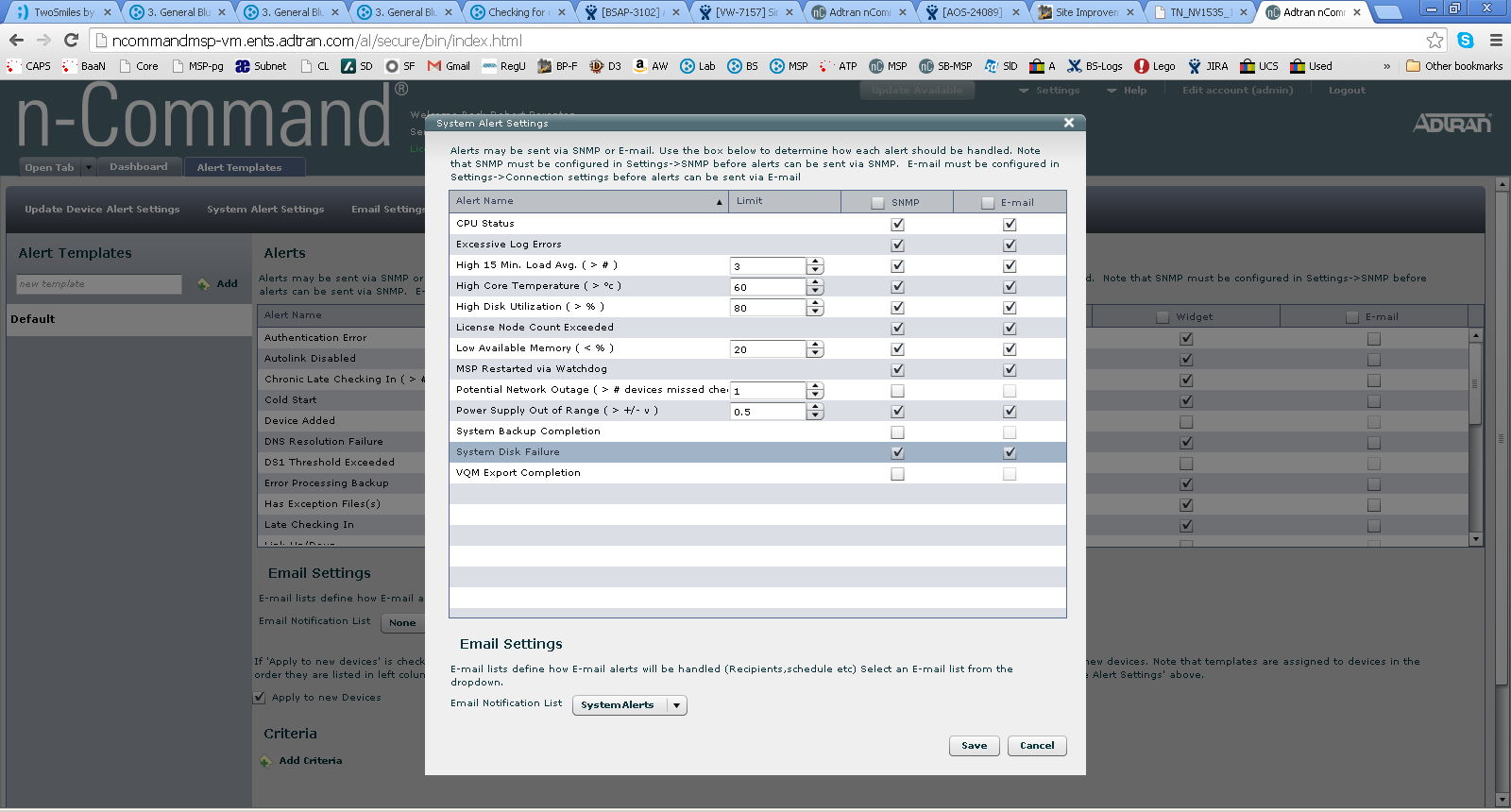1511x812 pixels.
Task: Check the SNMP column header checkbox
Action: click(877, 203)
